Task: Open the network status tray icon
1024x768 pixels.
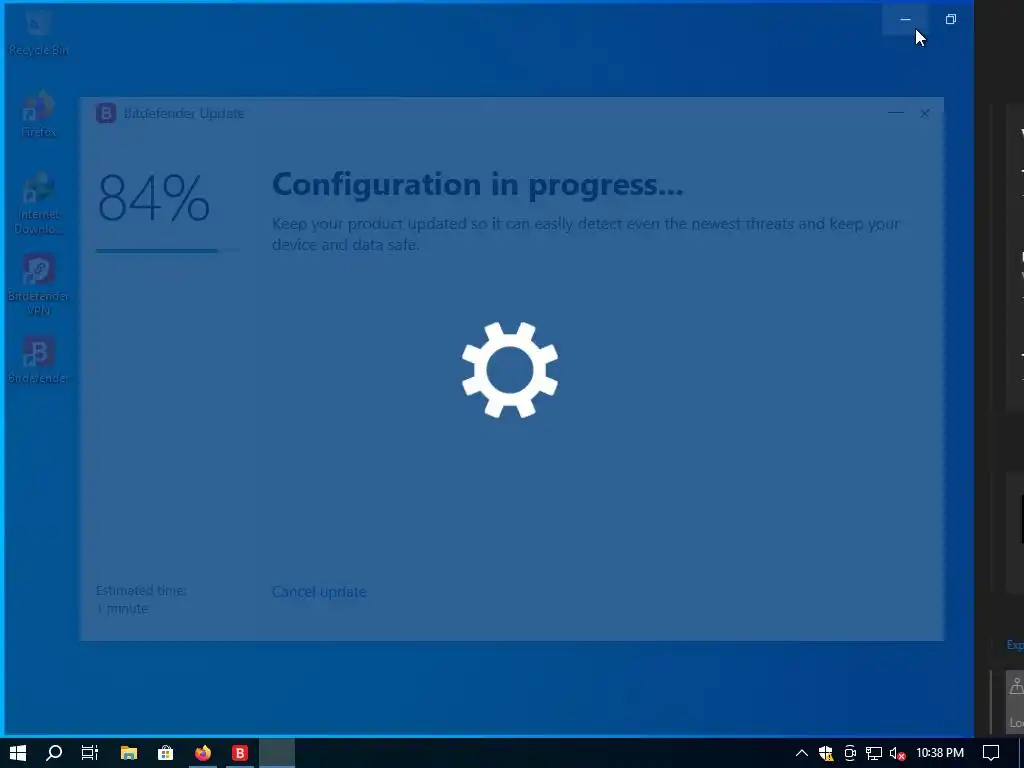Action: pyautogui.click(x=874, y=754)
